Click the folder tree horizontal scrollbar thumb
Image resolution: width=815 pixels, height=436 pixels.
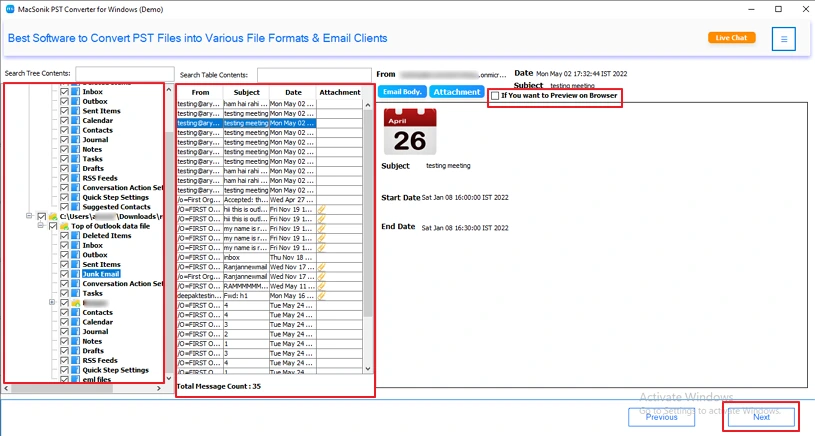(62, 388)
